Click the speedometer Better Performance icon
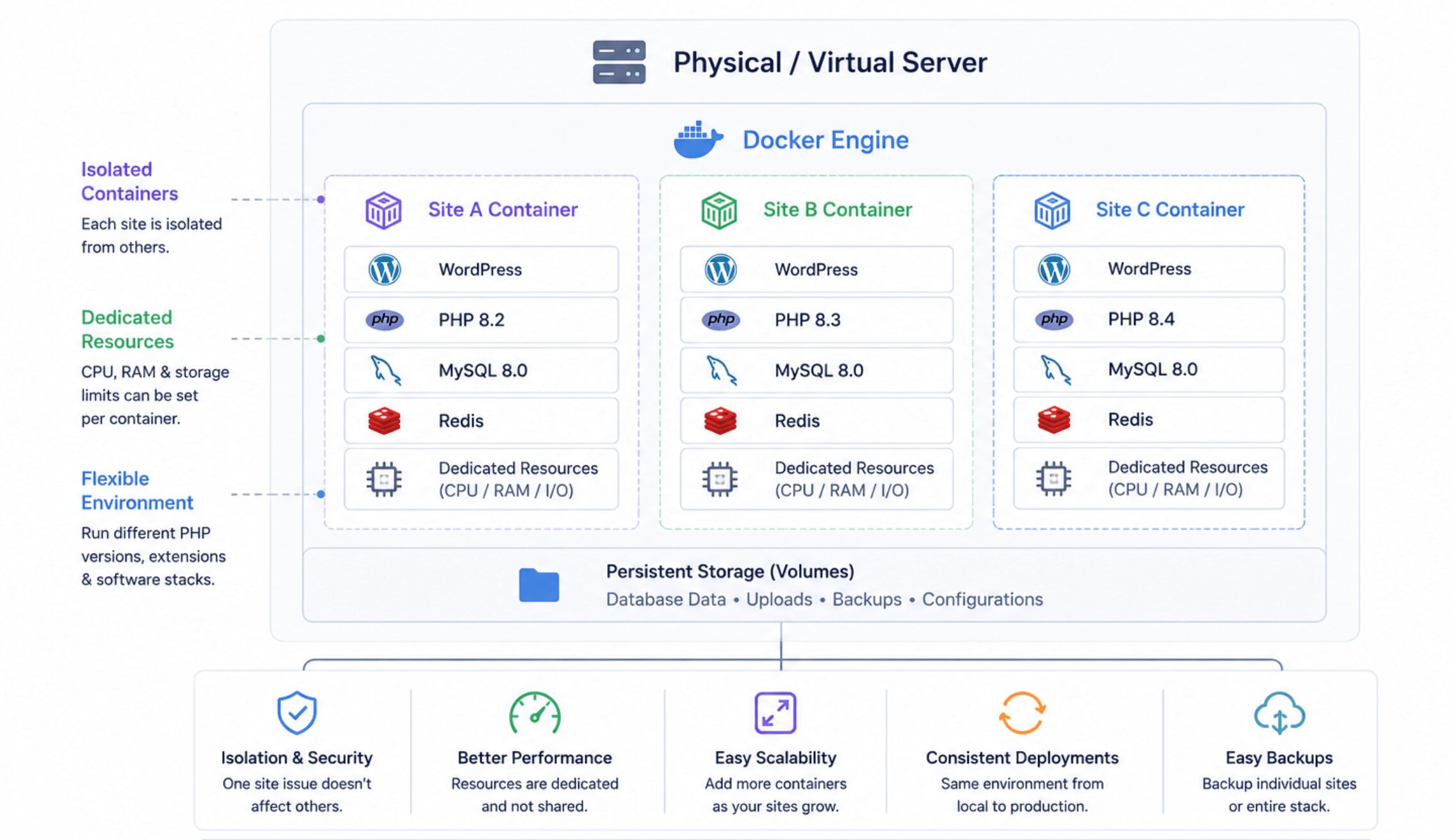This screenshot has height=840, width=1451. 535,713
